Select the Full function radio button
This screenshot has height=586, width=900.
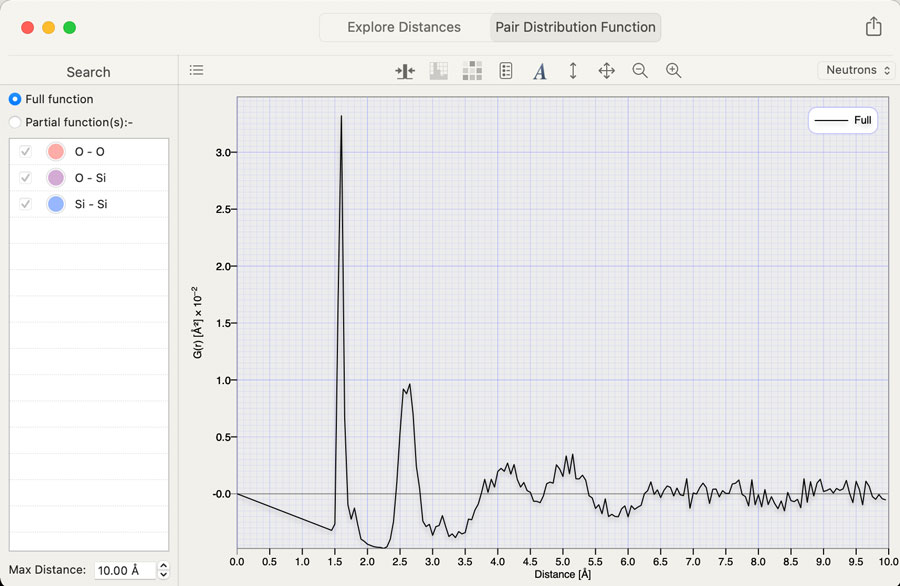pyautogui.click(x=15, y=99)
